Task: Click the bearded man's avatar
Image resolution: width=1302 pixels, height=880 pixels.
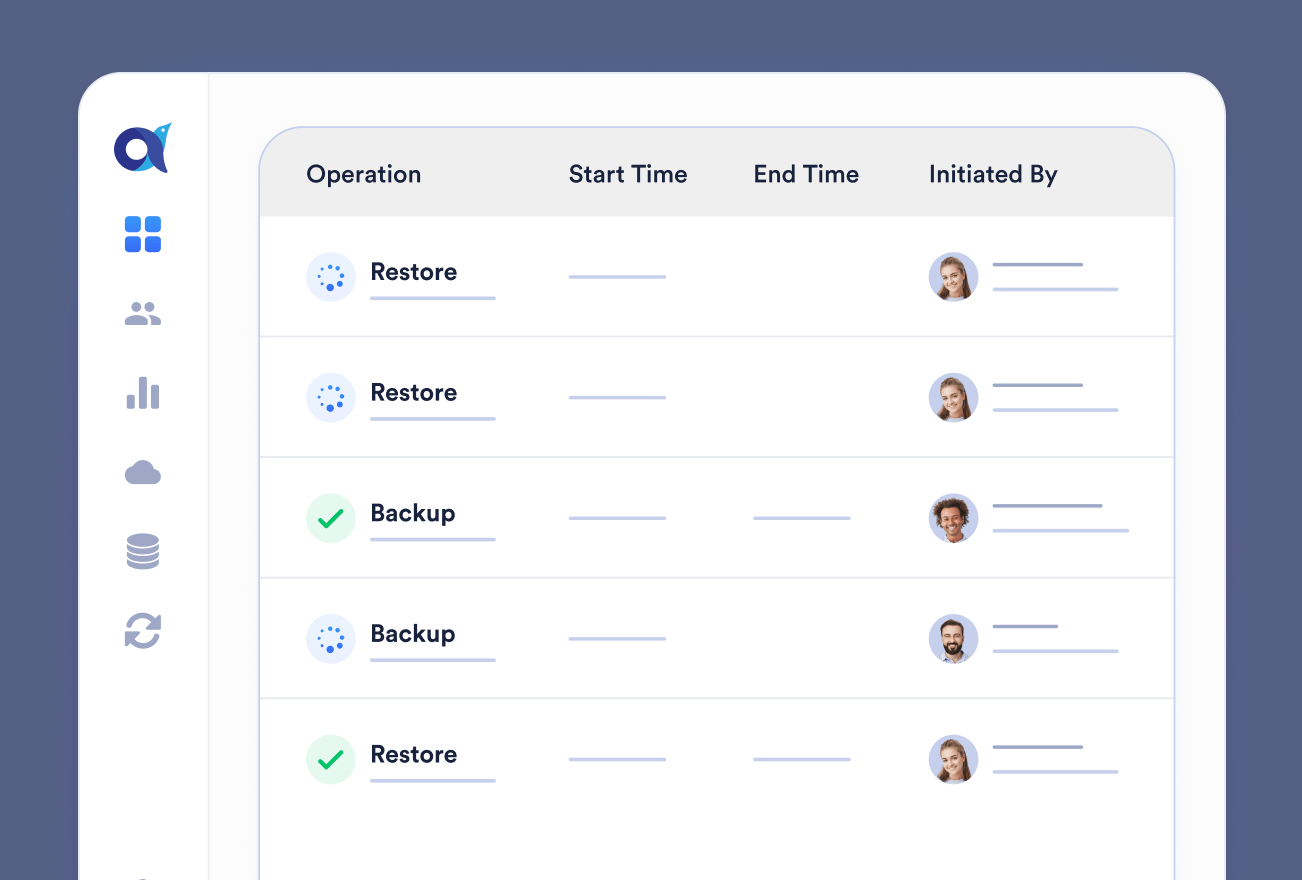Action: click(953, 639)
